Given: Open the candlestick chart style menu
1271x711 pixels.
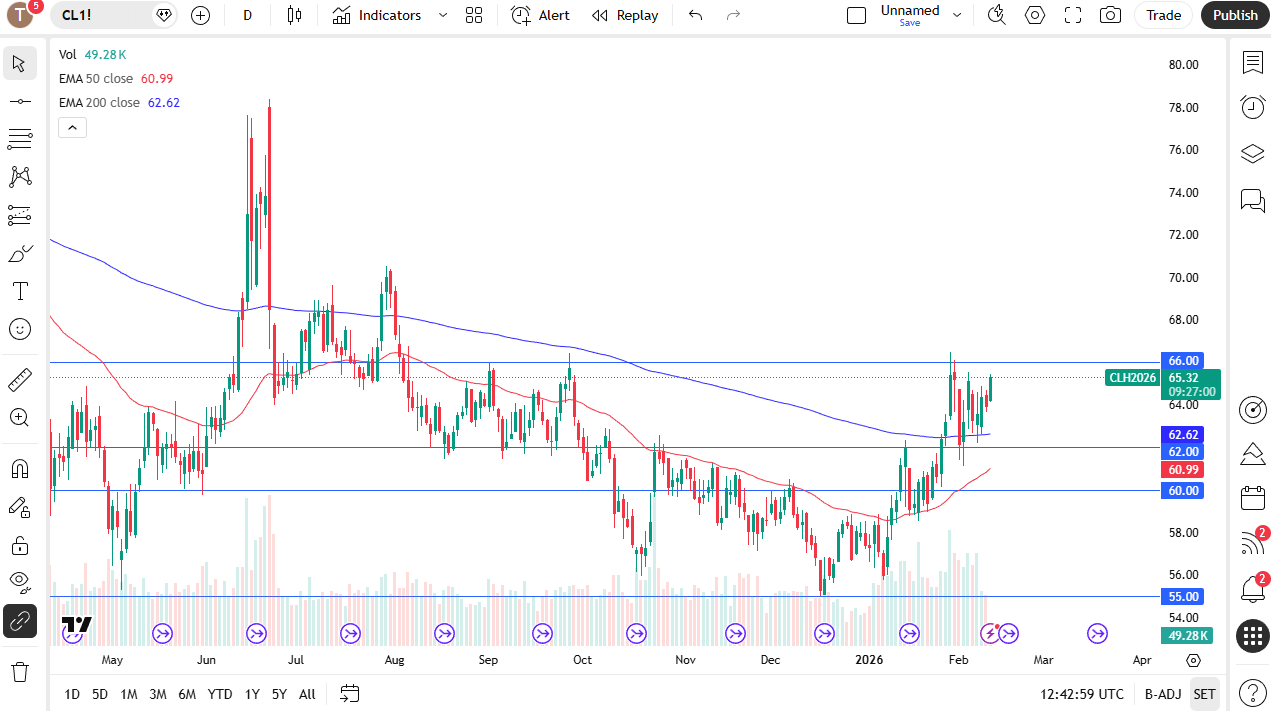Looking at the screenshot, I should 294,15.
